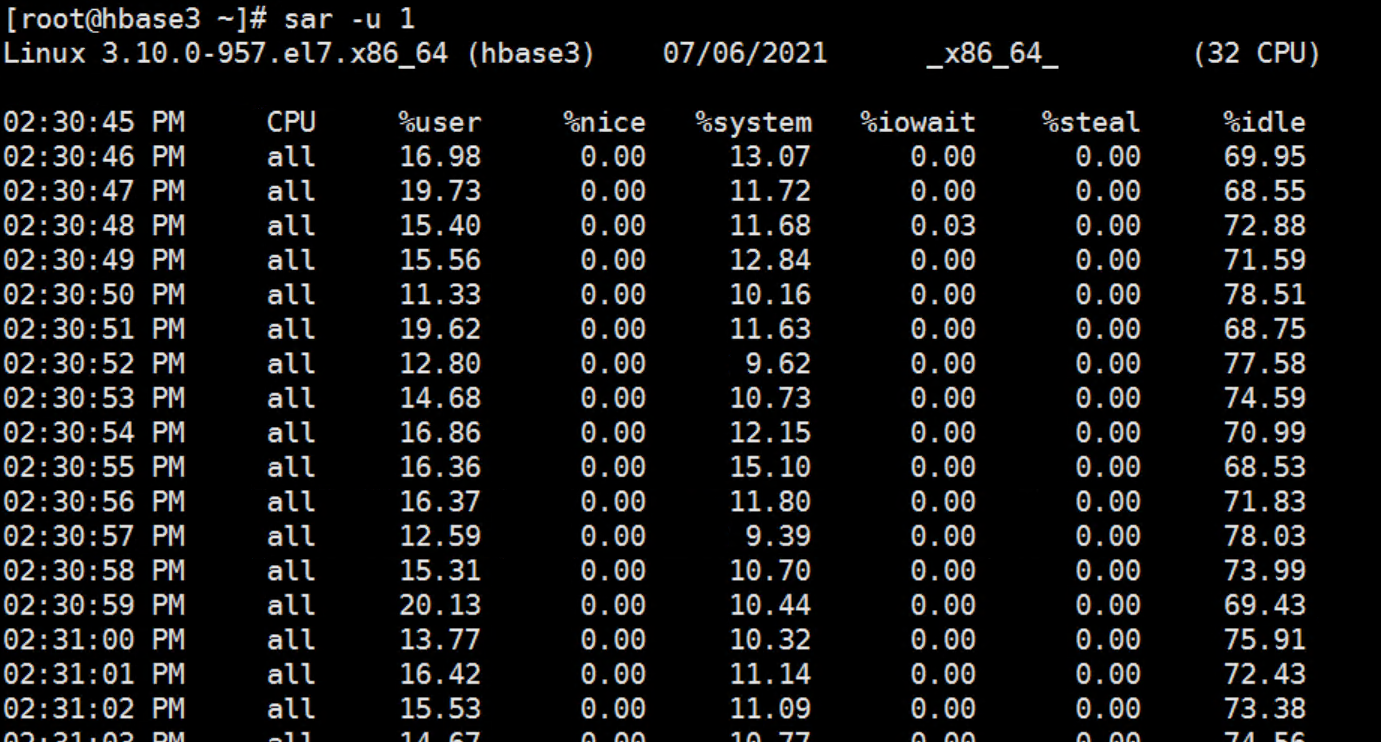This screenshot has width=1381, height=742.
Task: Click %idle value '75.91'
Action: click(1265, 640)
